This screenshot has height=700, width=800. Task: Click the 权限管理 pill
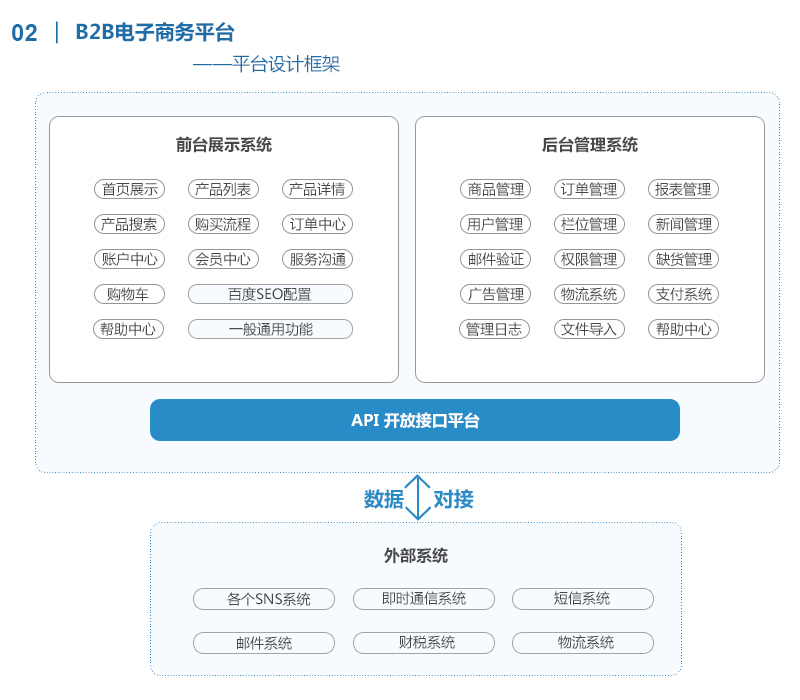(589, 259)
